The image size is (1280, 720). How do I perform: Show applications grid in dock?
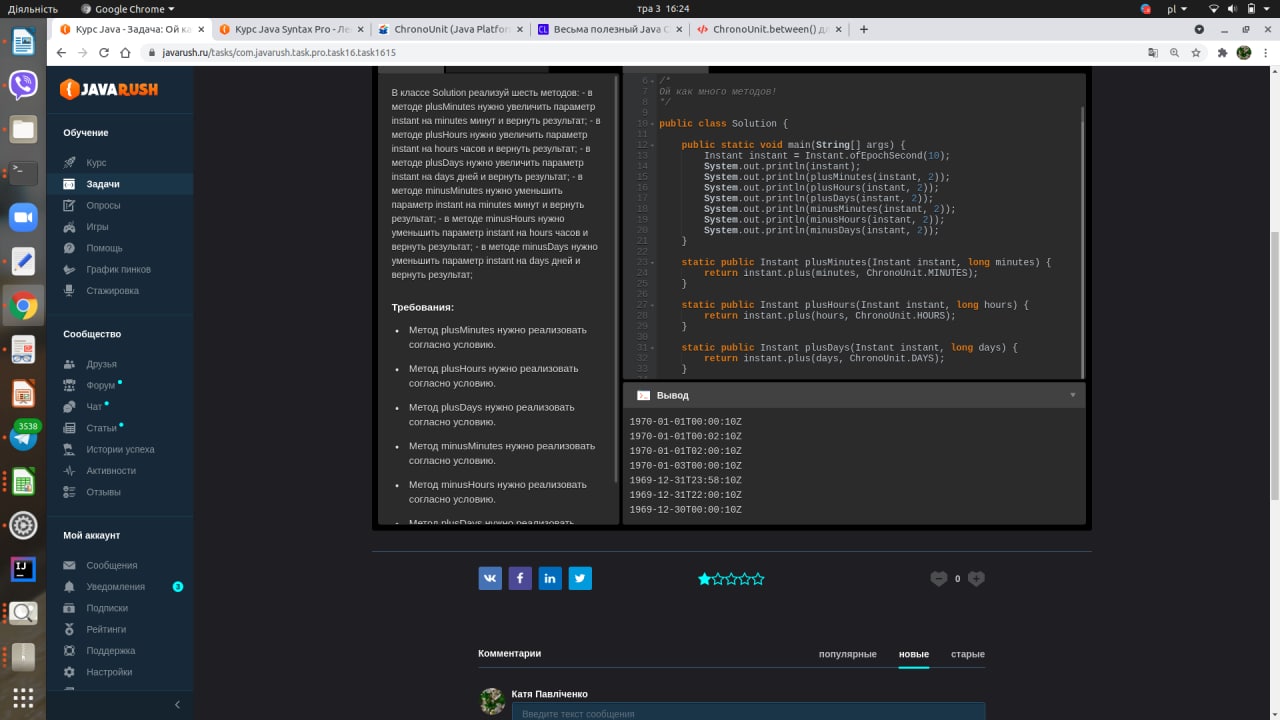pyautogui.click(x=23, y=697)
